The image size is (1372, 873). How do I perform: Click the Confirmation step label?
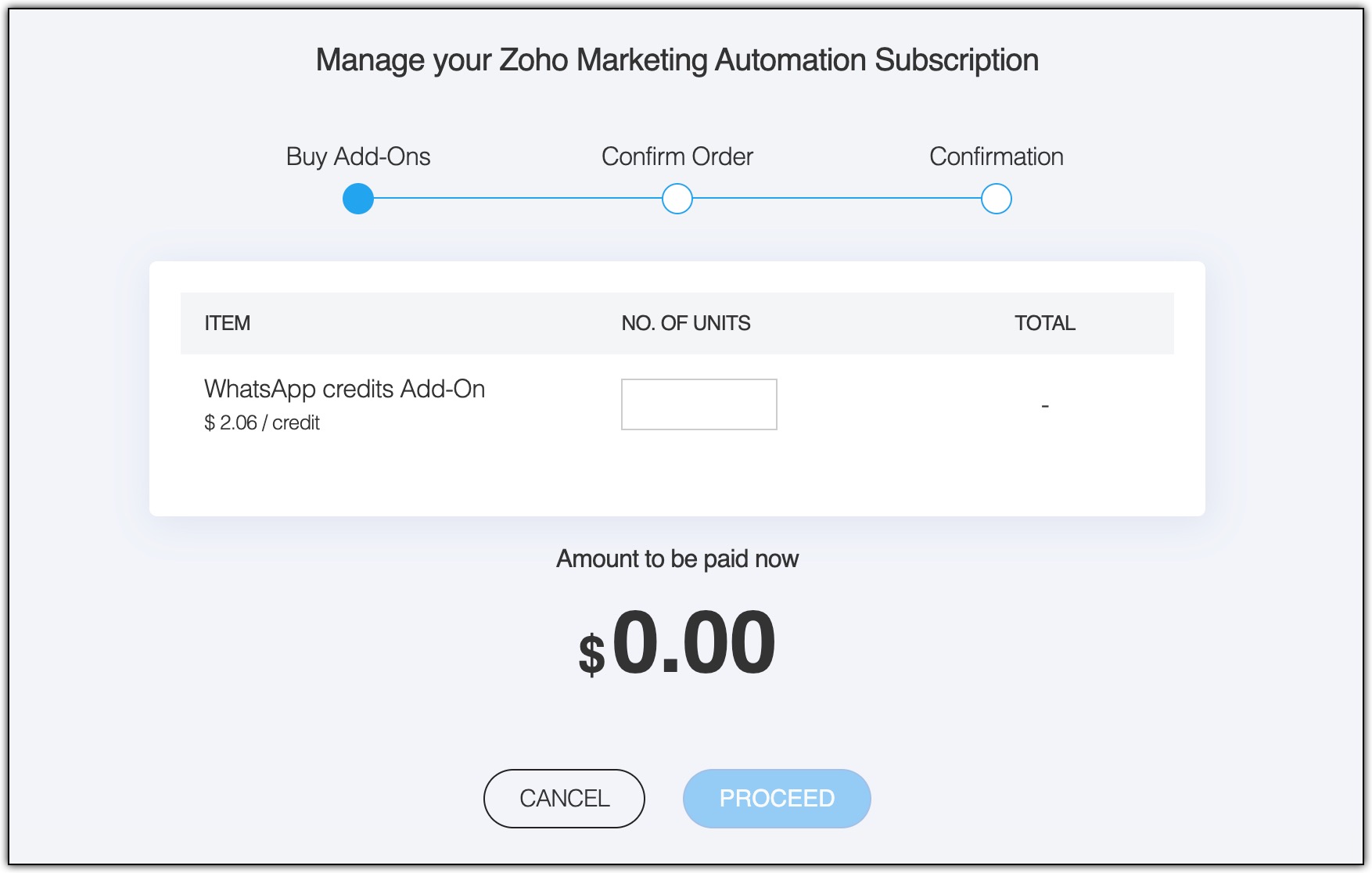997,156
